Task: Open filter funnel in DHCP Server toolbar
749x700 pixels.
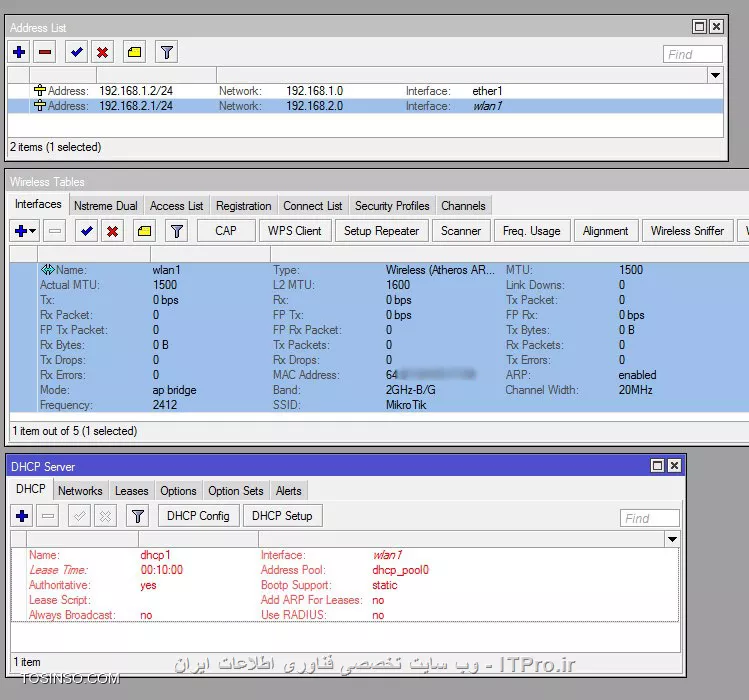Action: click(x=138, y=516)
